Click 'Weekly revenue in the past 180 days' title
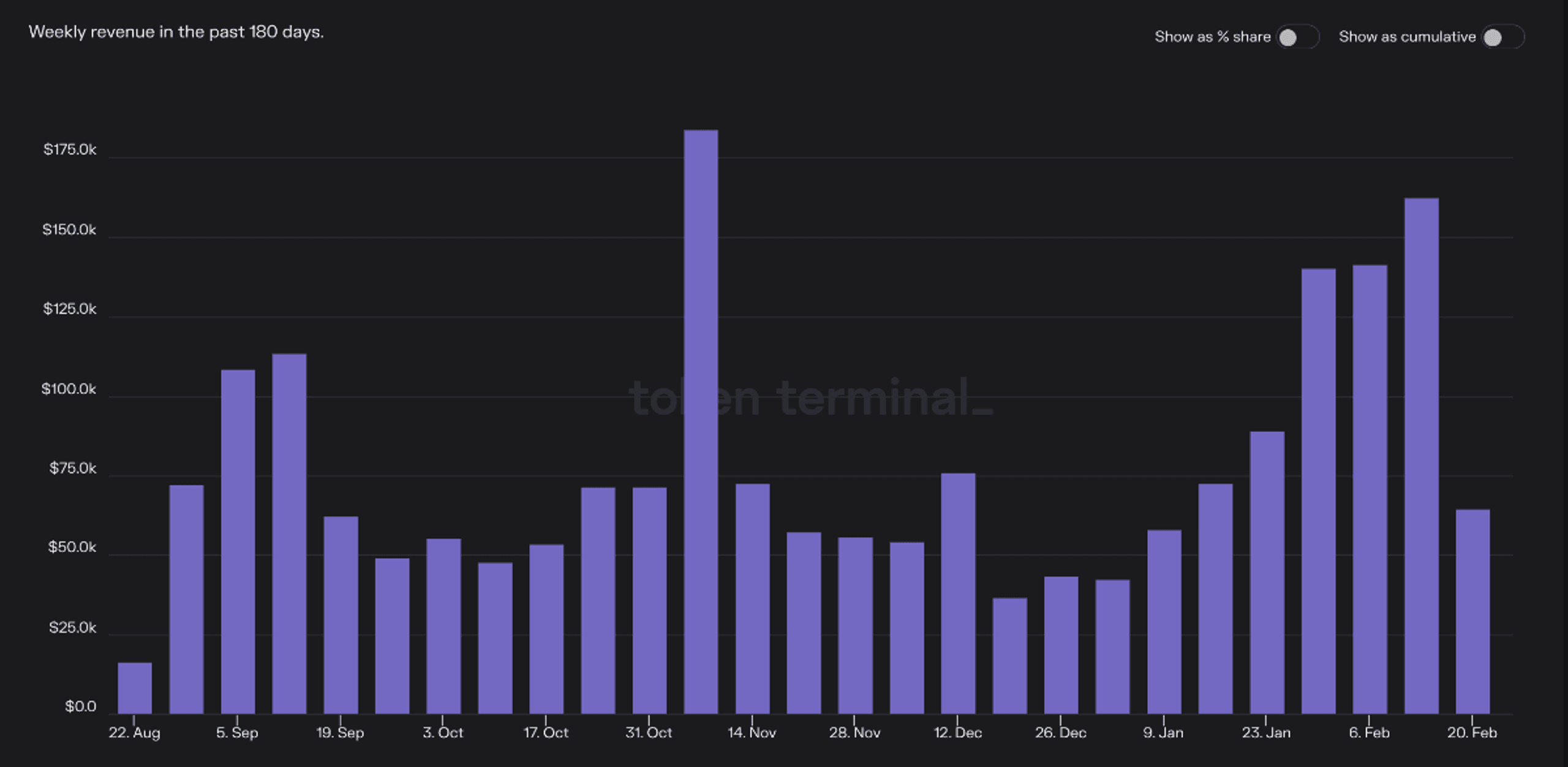 click(x=176, y=32)
